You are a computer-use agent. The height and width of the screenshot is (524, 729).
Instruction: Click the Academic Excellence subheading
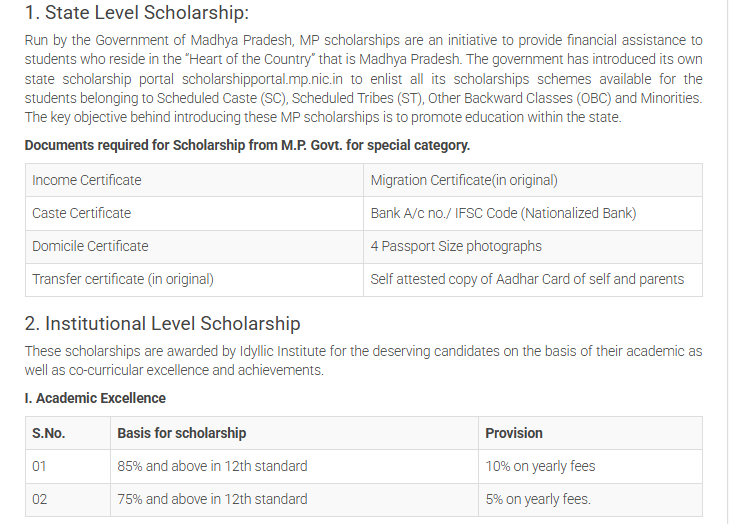(95, 398)
